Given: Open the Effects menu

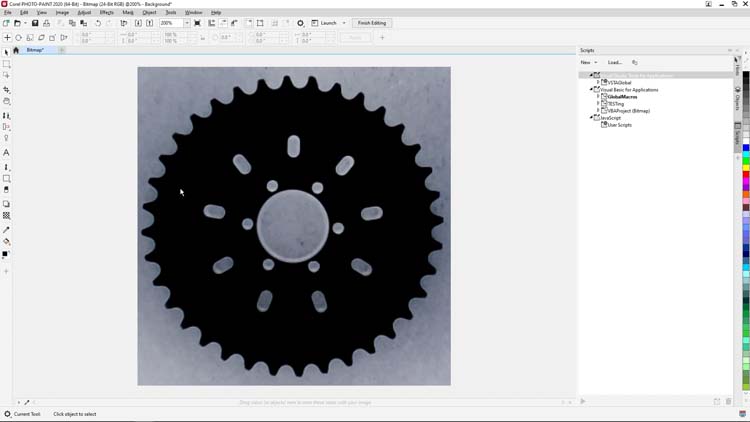Looking at the screenshot, I should (107, 12).
